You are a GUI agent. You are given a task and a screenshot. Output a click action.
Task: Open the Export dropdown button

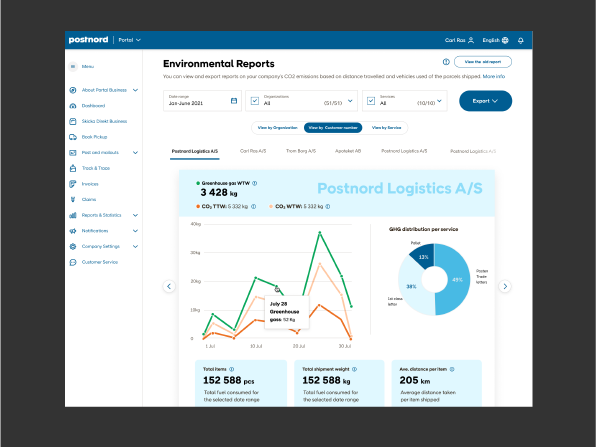coord(485,101)
